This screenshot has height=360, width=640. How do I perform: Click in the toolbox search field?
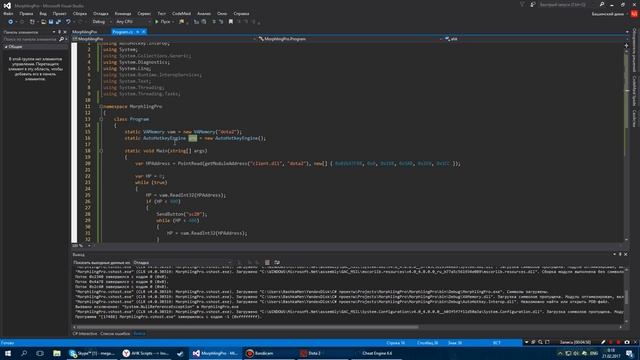[x=30, y=39]
